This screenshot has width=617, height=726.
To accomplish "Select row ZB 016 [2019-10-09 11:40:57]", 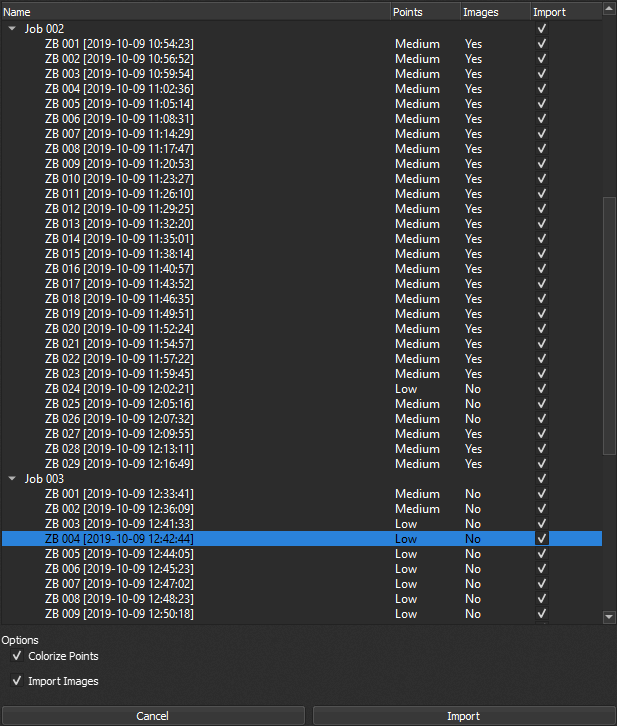I will pyautogui.click(x=302, y=269).
